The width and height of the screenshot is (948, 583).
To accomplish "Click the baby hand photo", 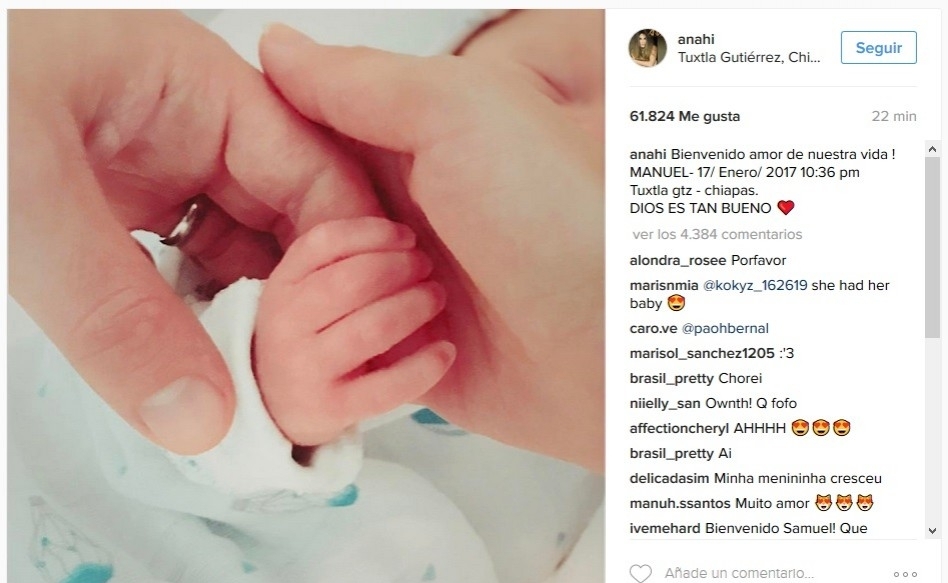I will pyautogui.click(x=306, y=296).
